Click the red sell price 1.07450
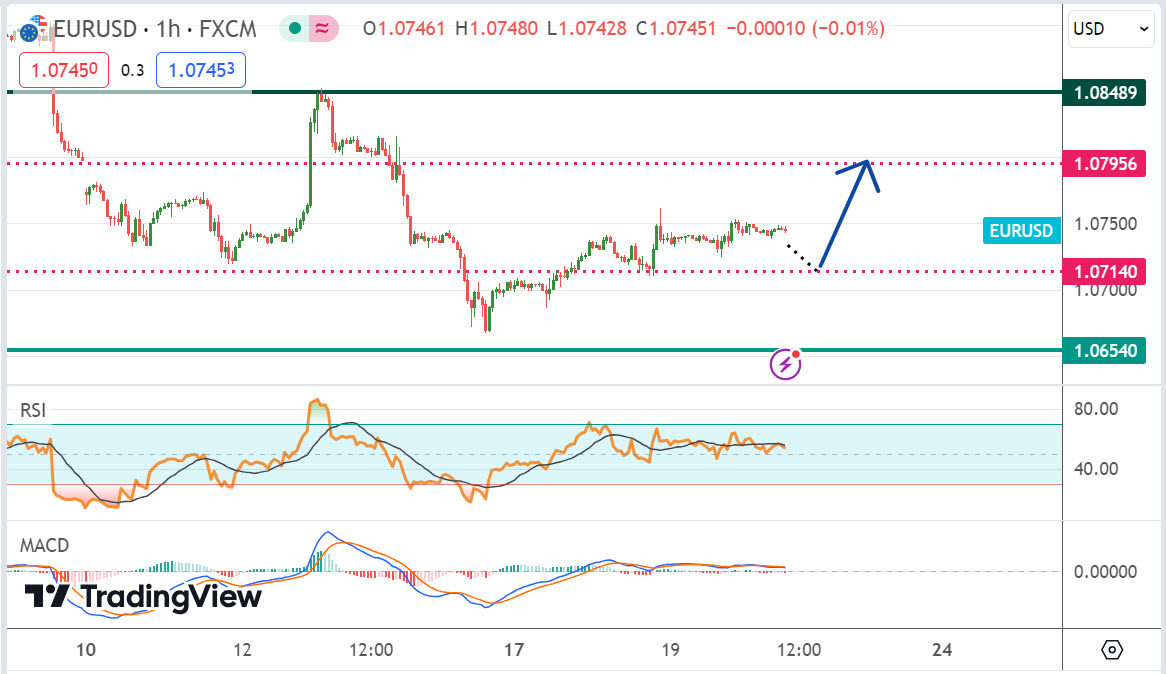Screen dimensions: 1166x674 point(64,70)
